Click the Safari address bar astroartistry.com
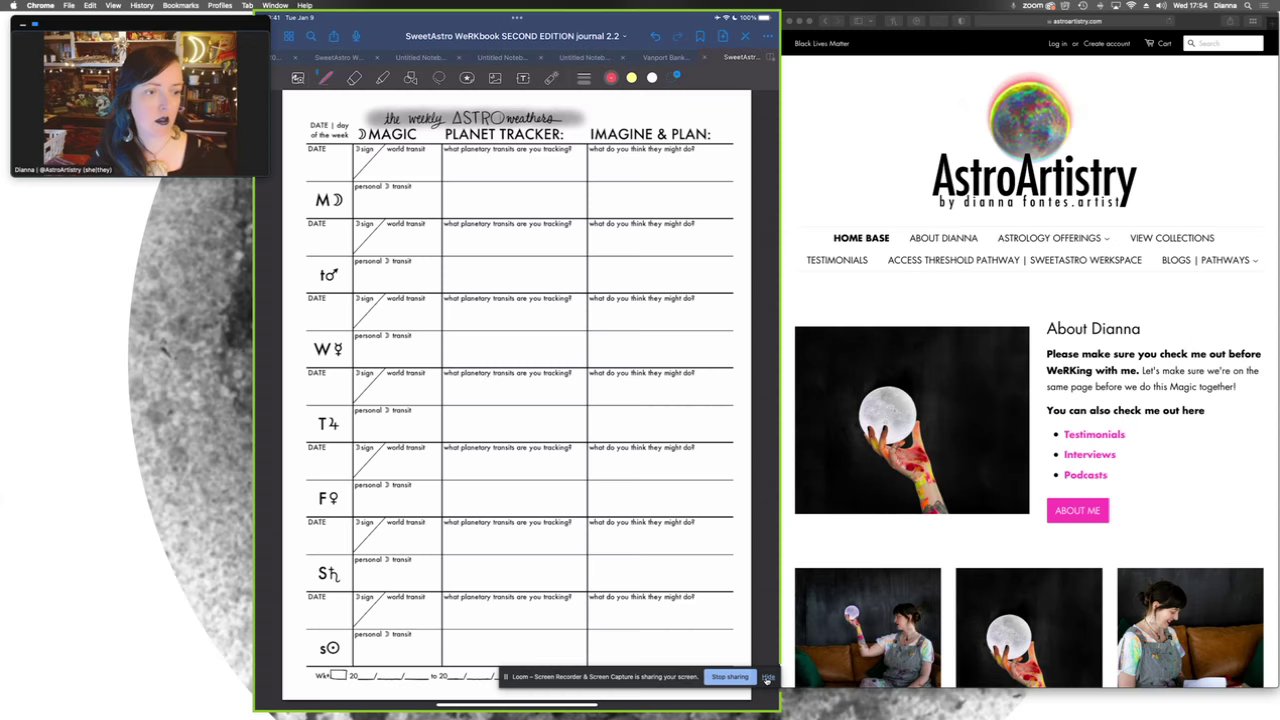The height and width of the screenshot is (720, 1280). (x=1076, y=21)
